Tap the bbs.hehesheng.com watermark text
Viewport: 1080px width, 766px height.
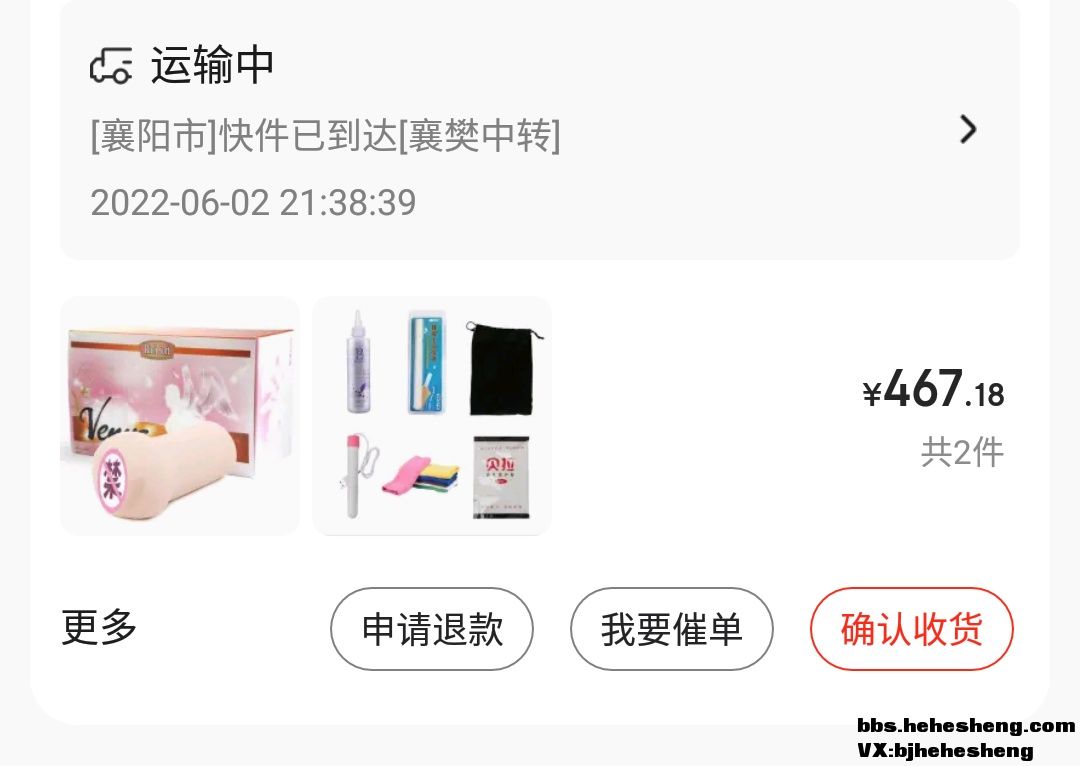[x=966, y=725]
